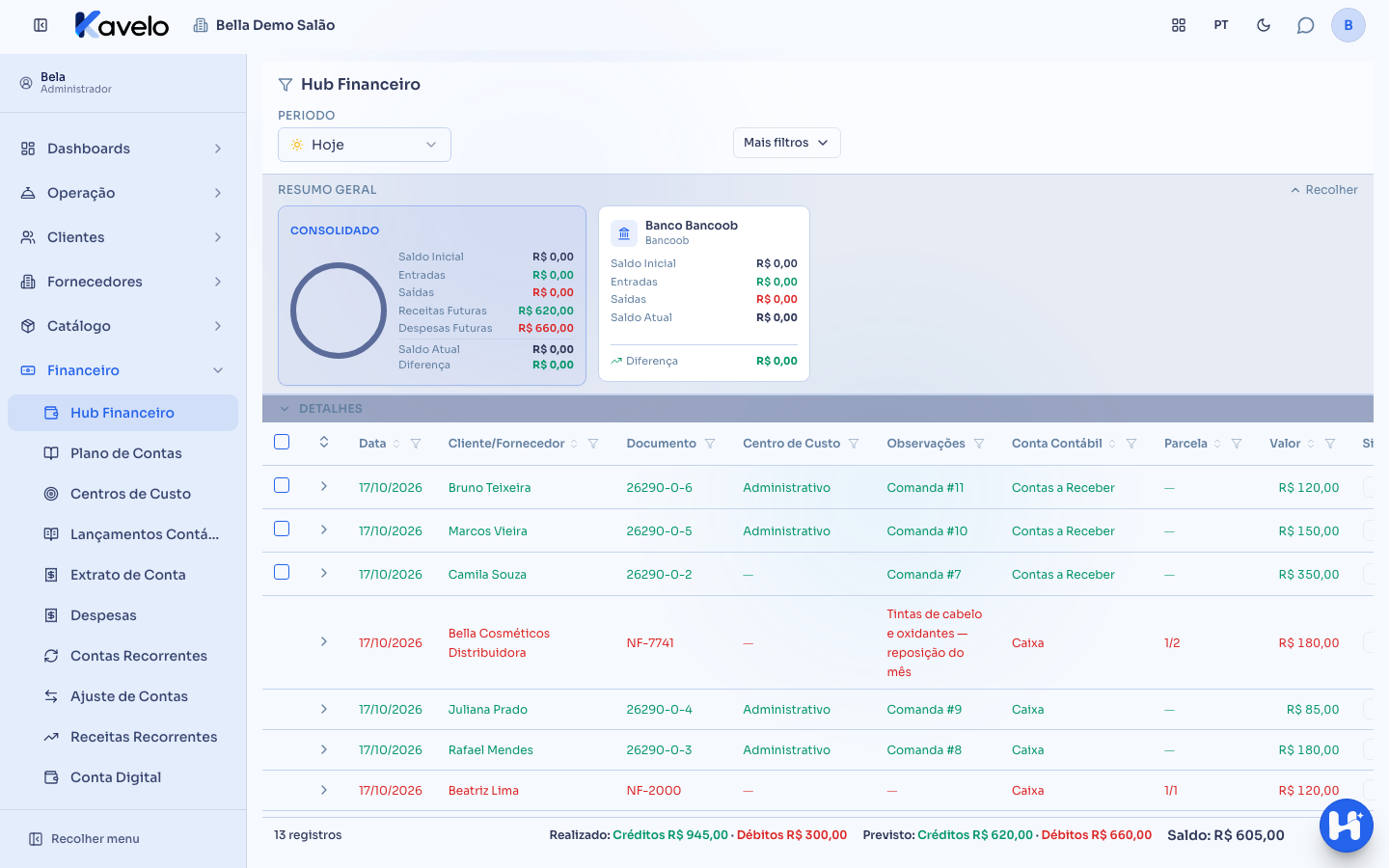Click the consolidated balance donut chart
Viewport: 1389px width, 868px height.
pos(339,311)
